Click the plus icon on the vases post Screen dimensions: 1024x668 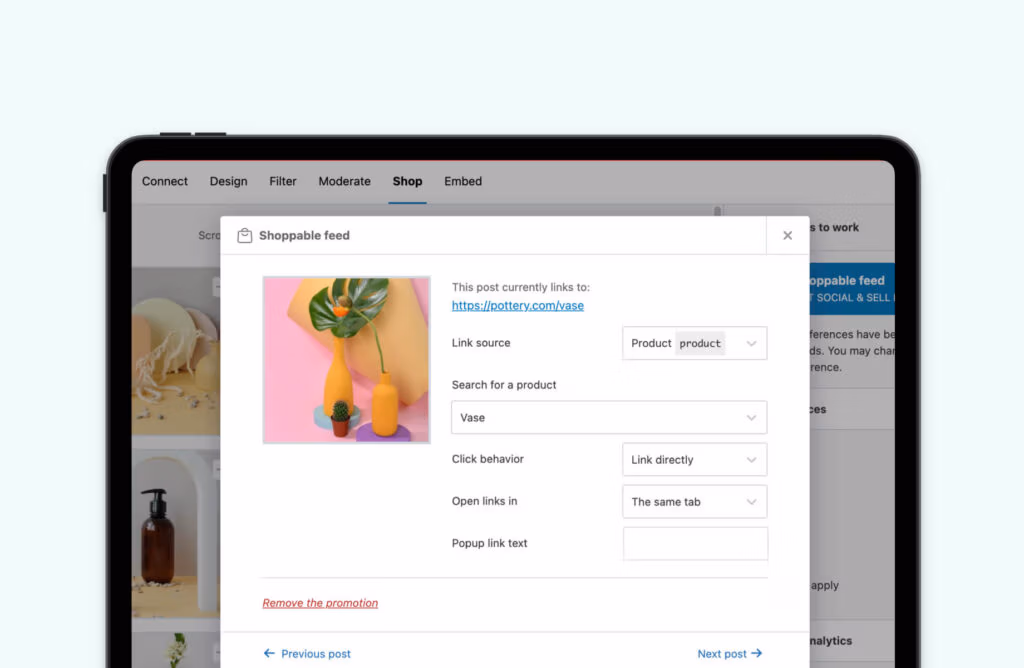click(216, 285)
